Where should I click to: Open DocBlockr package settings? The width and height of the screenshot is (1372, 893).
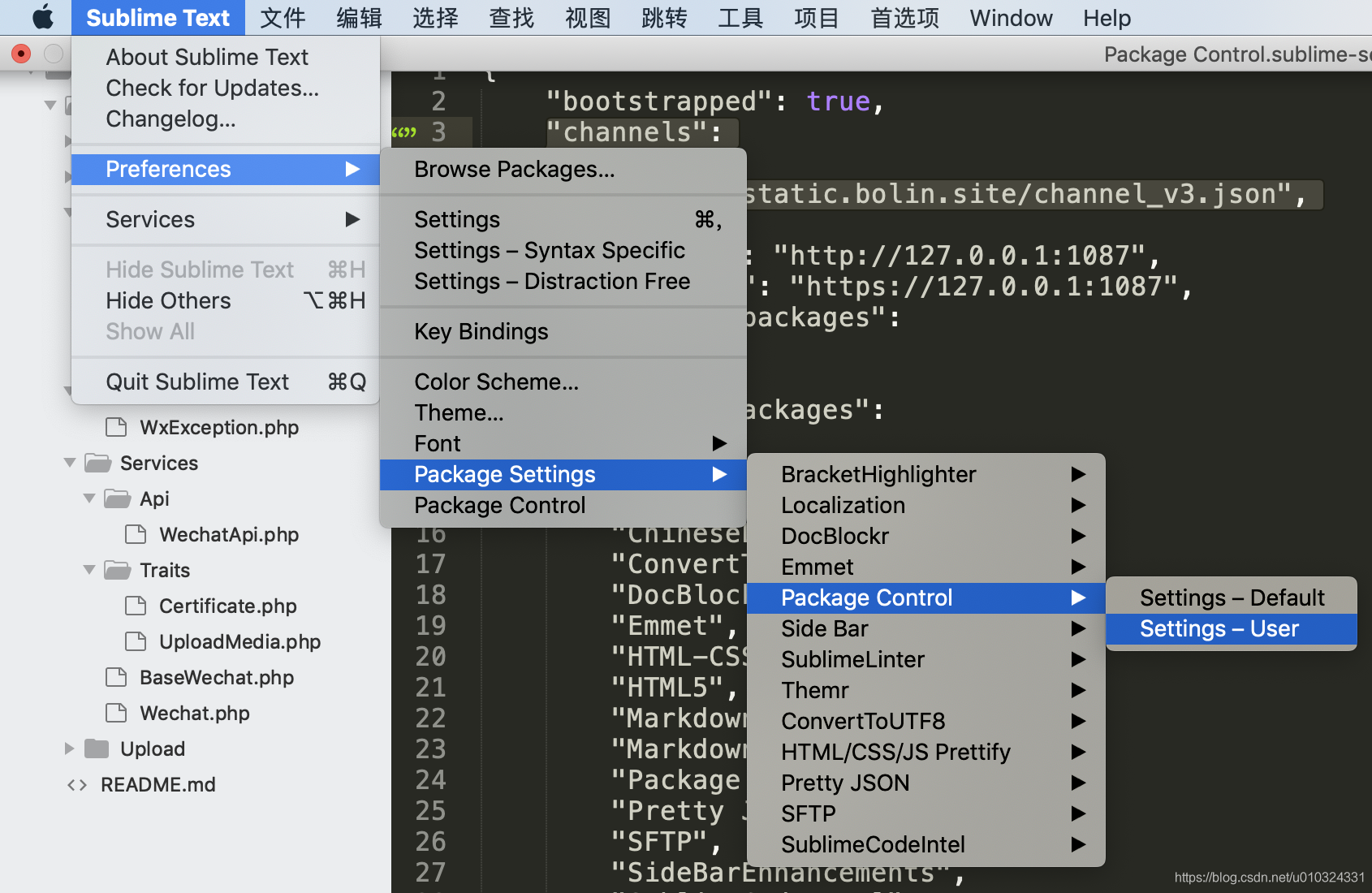coord(926,536)
